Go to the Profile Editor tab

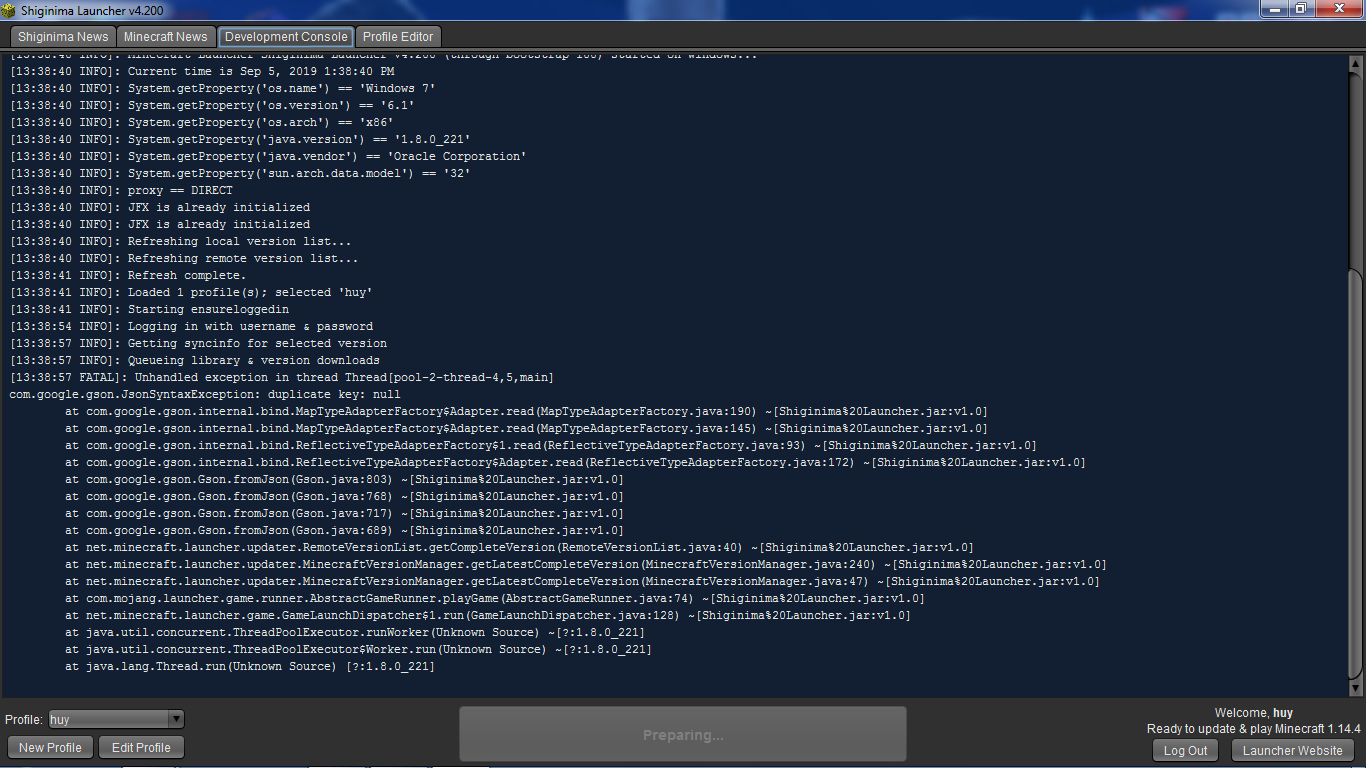[398, 37]
